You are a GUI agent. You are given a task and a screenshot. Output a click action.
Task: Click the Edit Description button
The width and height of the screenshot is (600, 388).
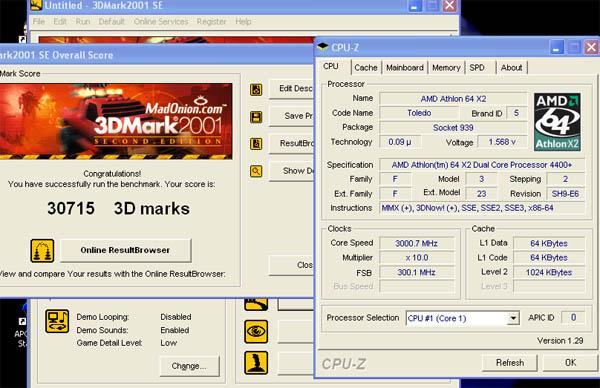[x=292, y=89]
